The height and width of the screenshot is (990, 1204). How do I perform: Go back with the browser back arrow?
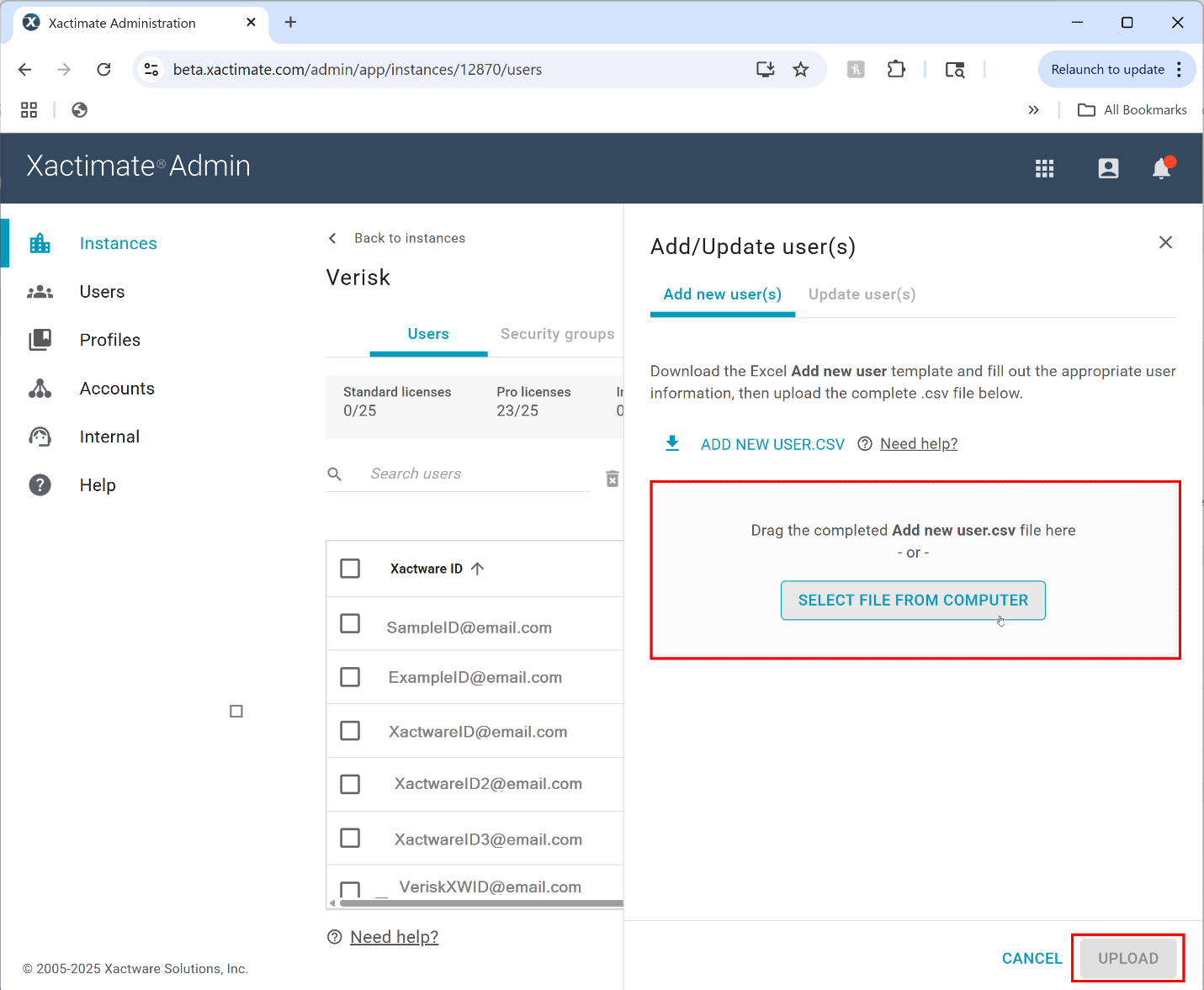[x=25, y=70]
